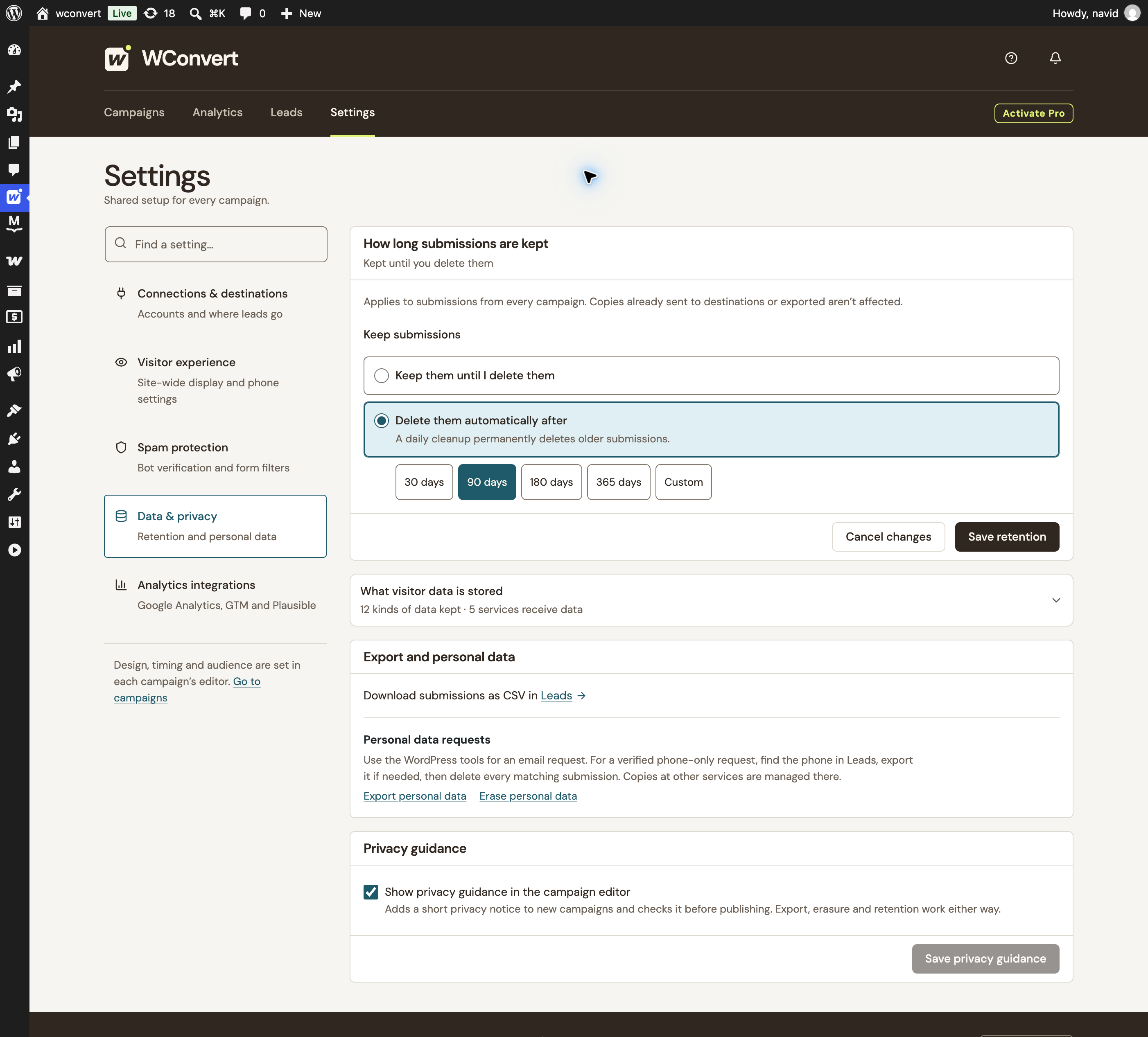Open the WConvert plugin sidebar icon

pyautogui.click(x=14, y=198)
